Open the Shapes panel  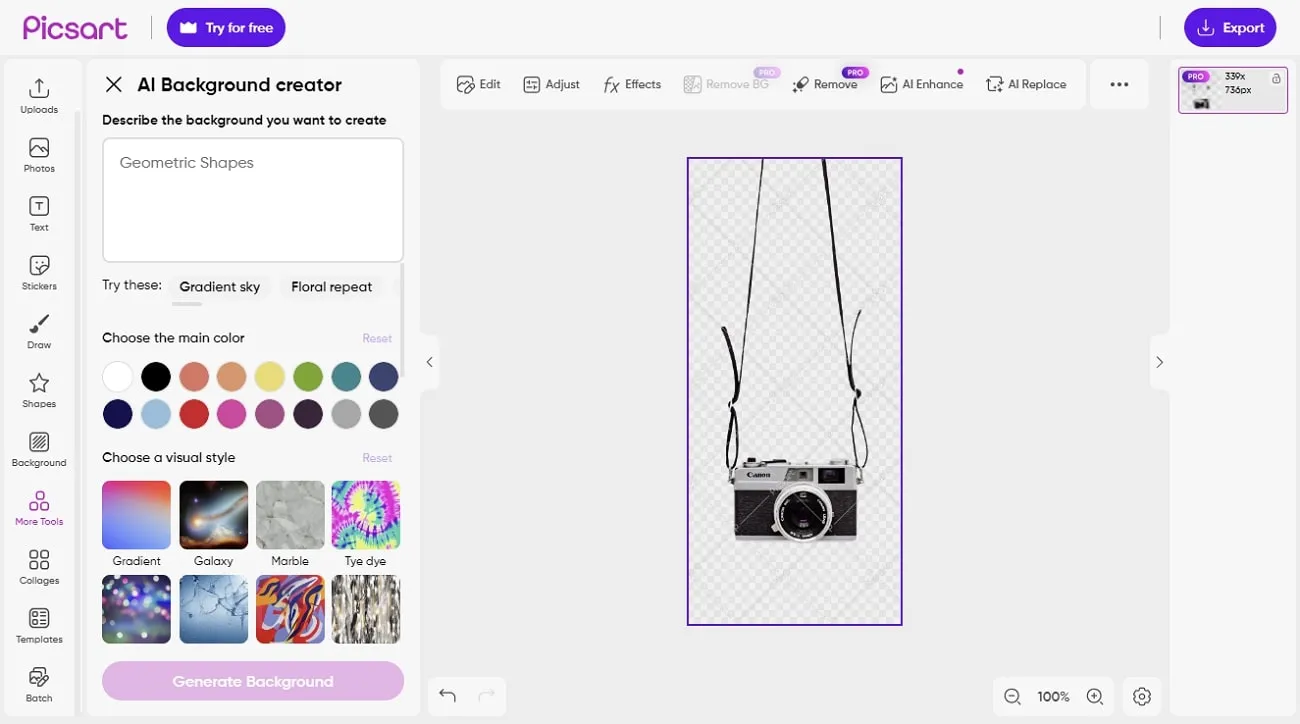click(x=38, y=389)
